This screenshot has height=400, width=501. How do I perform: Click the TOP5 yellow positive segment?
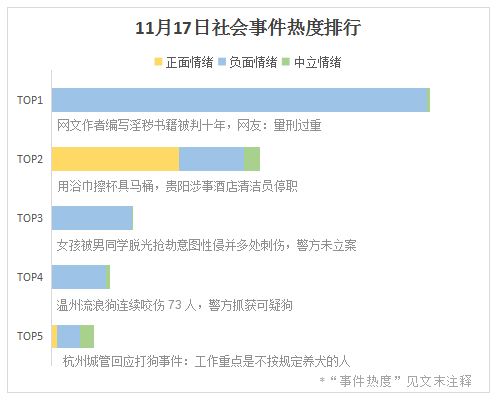pos(55,336)
